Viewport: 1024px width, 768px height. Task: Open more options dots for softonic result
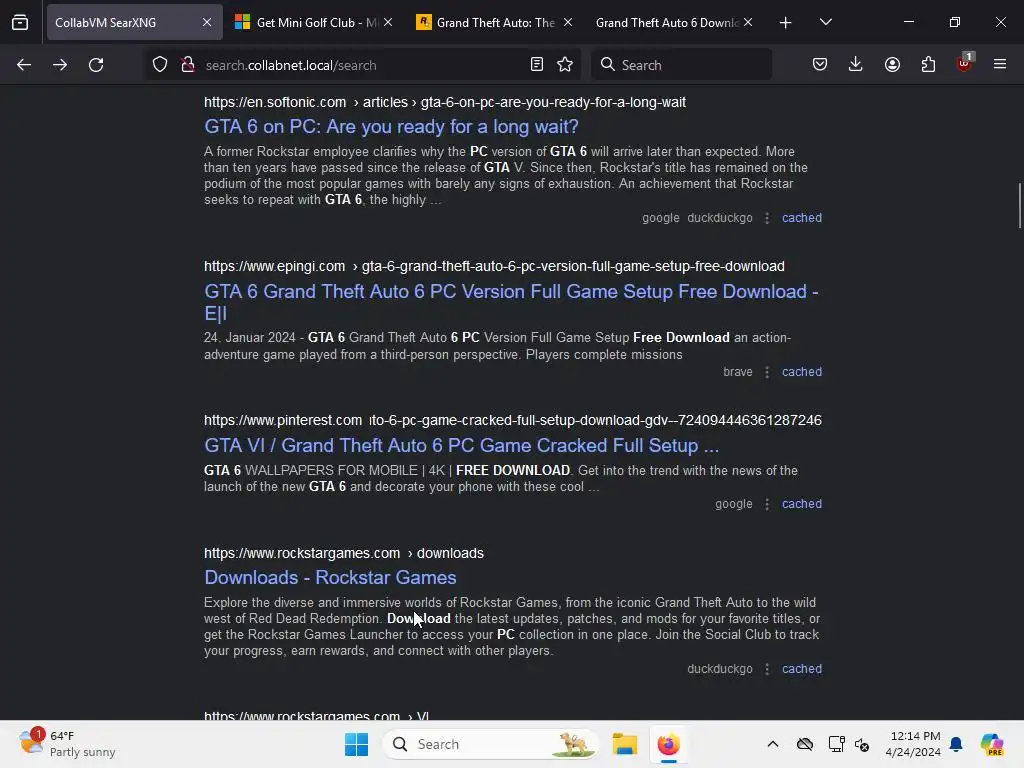[767, 218]
